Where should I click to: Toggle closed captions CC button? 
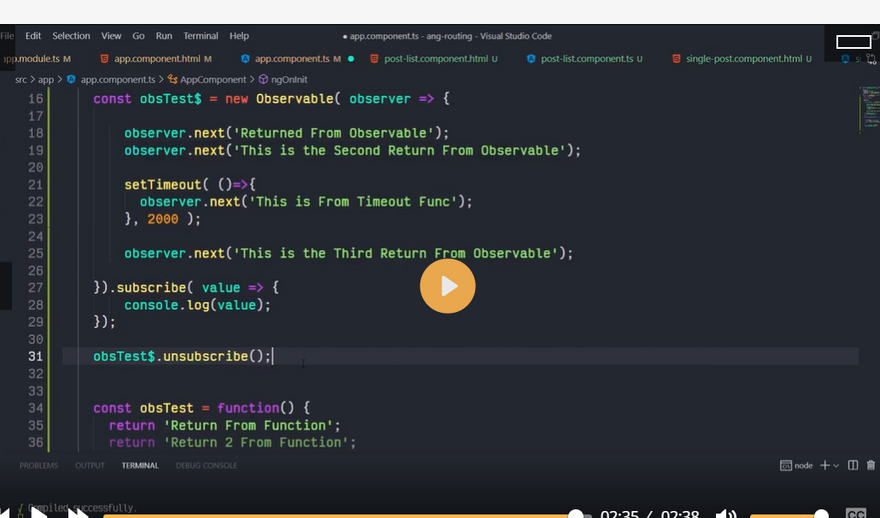(x=856, y=513)
